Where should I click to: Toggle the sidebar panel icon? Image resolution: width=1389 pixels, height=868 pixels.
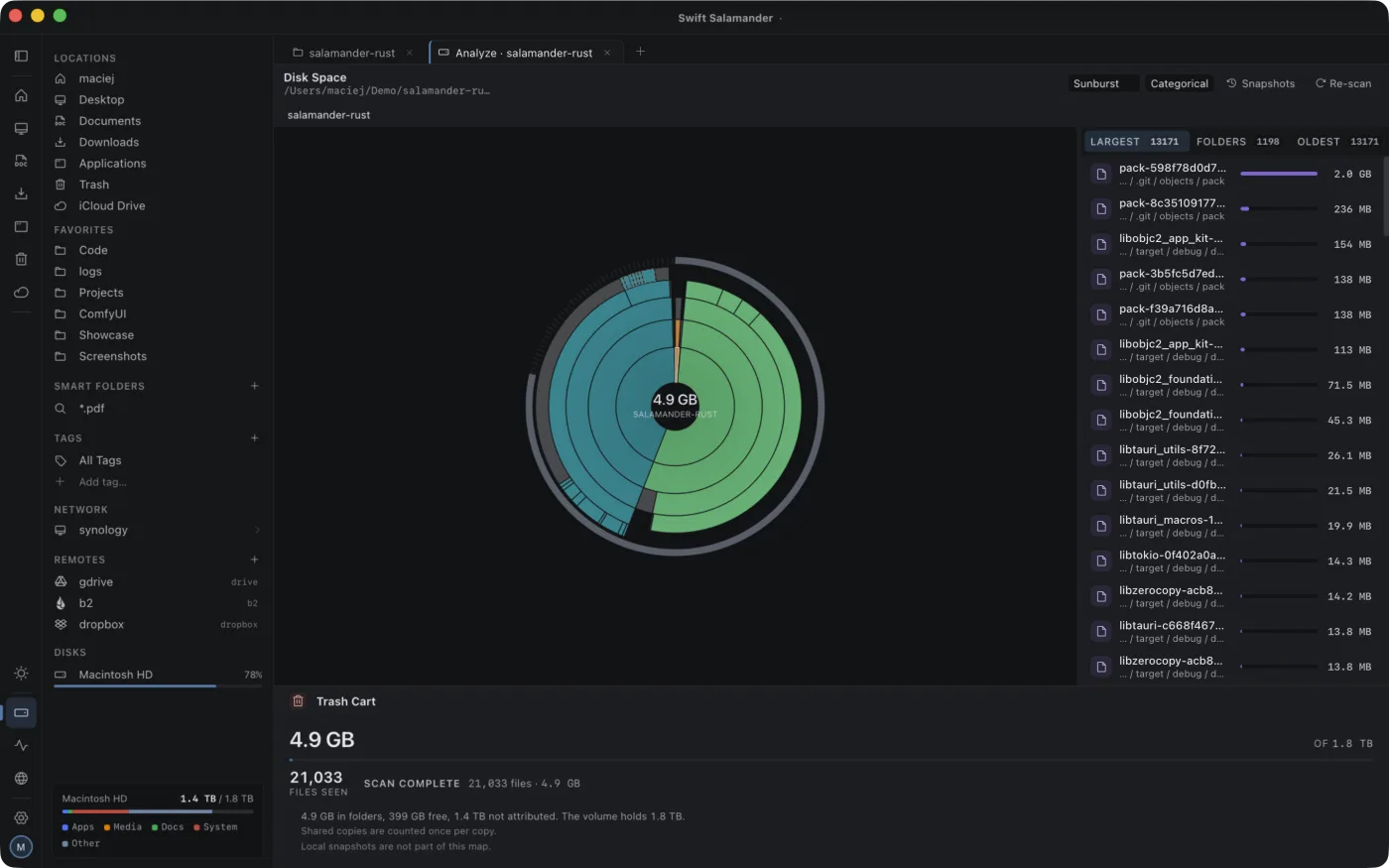click(21, 57)
